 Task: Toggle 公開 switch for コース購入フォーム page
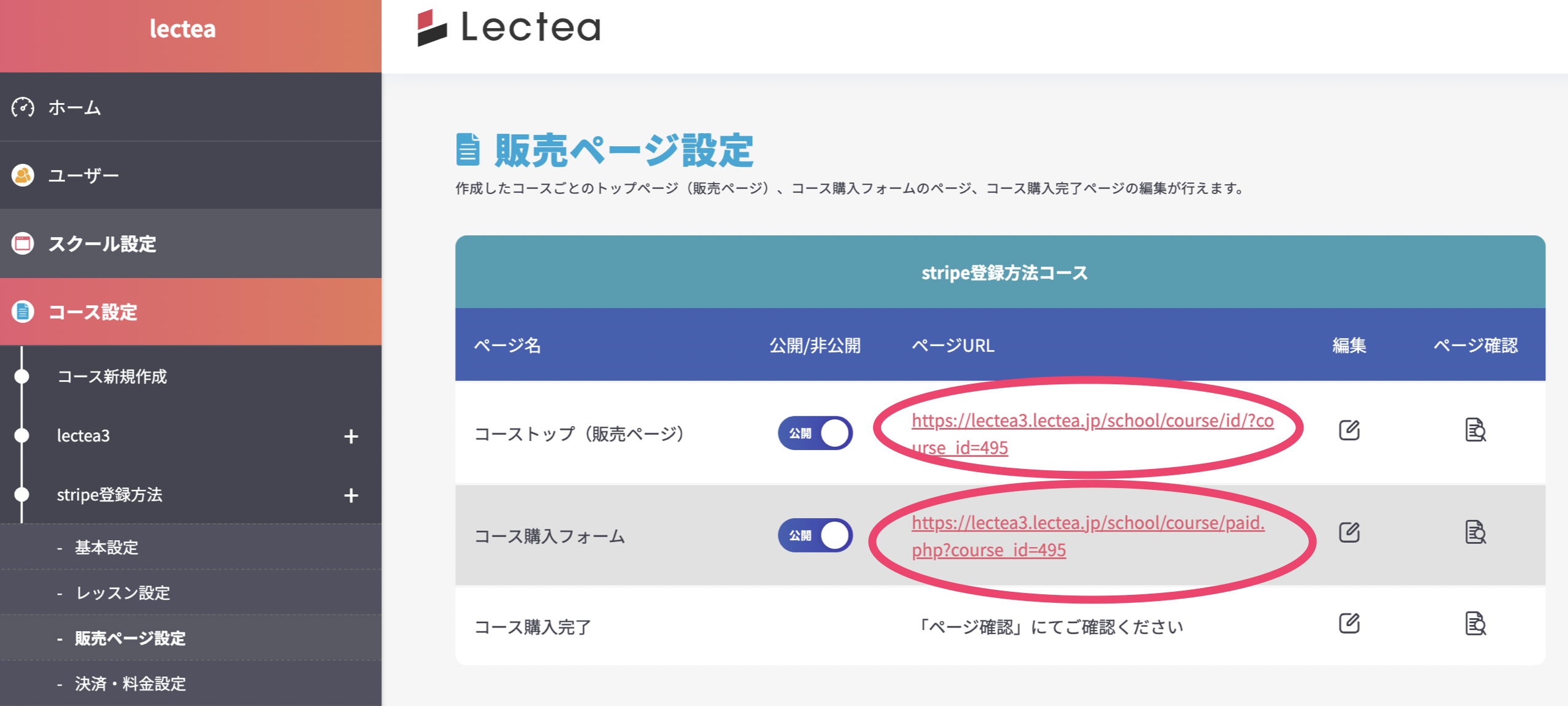815,535
